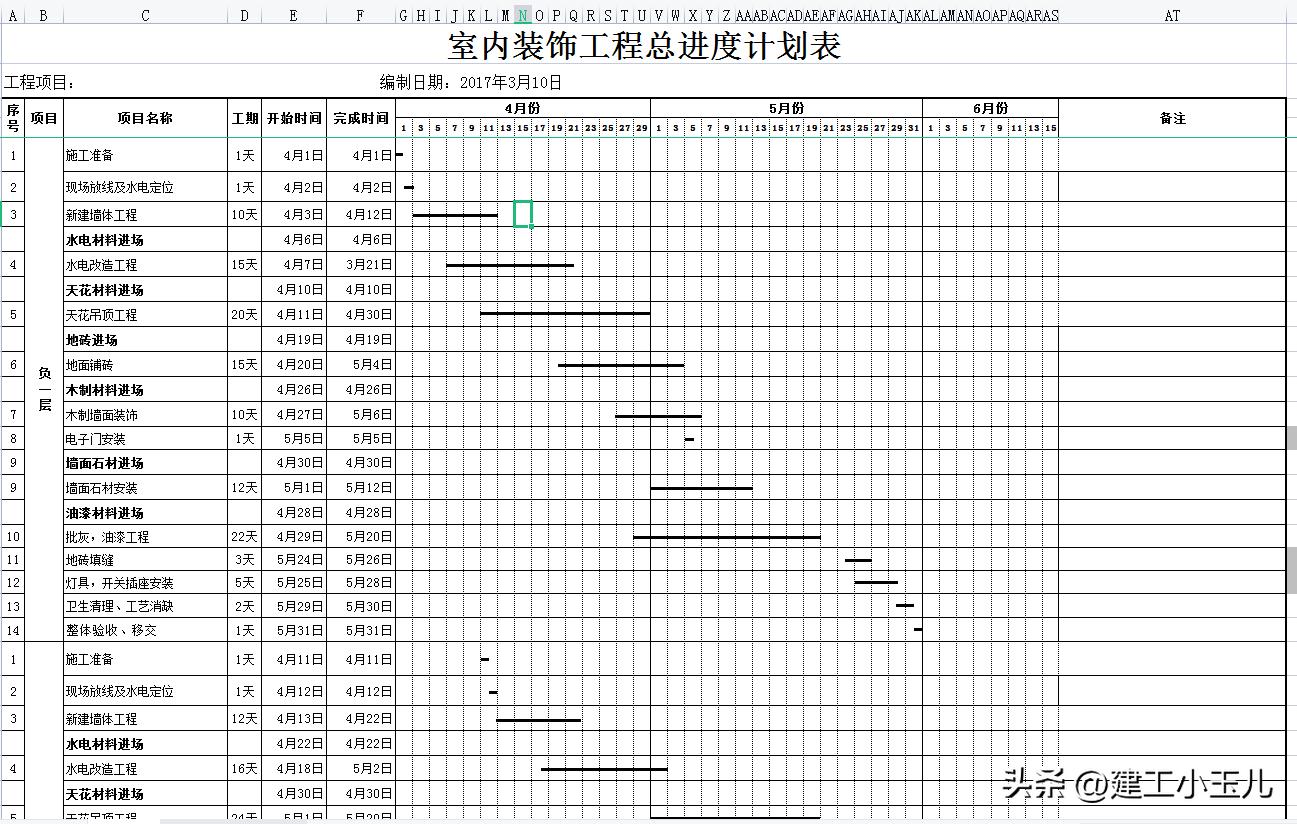Viewport: 1297px width, 824px height.
Task: Select the 负一层 merged cell
Action: click(x=44, y=389)
